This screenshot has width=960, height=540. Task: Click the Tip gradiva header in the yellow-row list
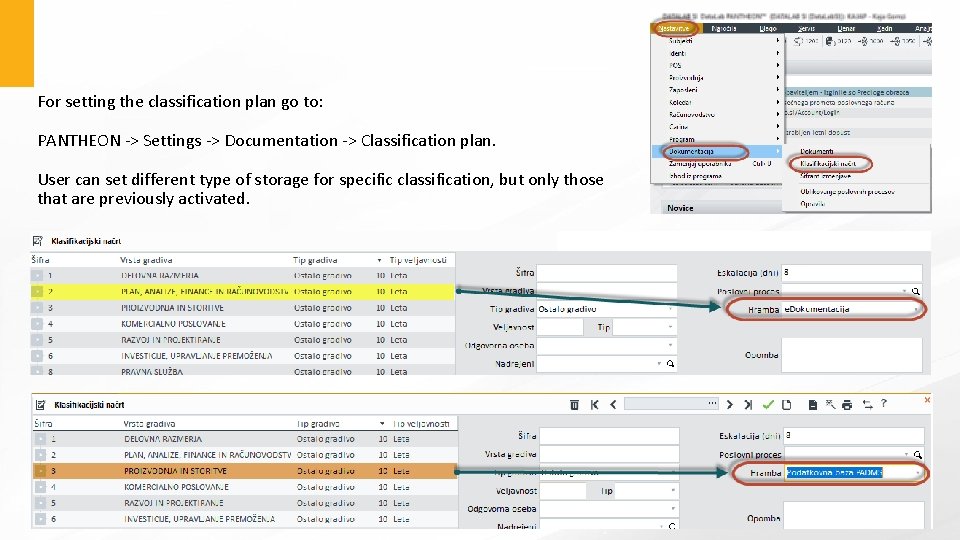[x=315, y=260]
